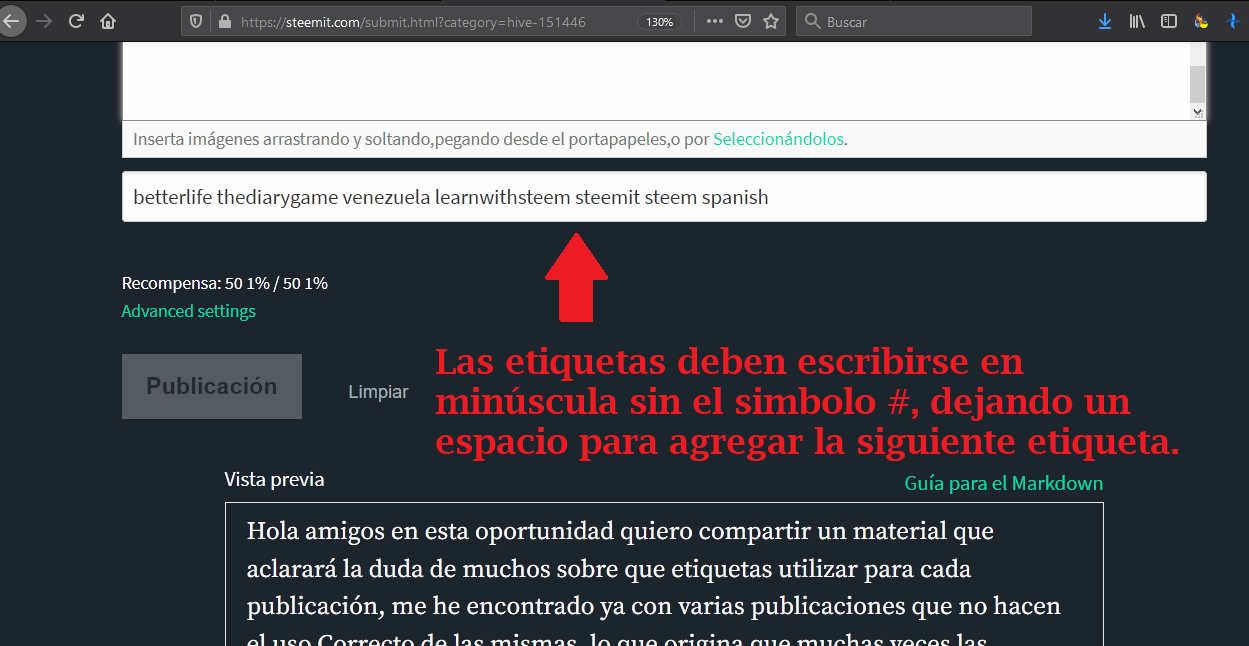
Task: Open Advanced settings link
Action: [x=188, y=311]
